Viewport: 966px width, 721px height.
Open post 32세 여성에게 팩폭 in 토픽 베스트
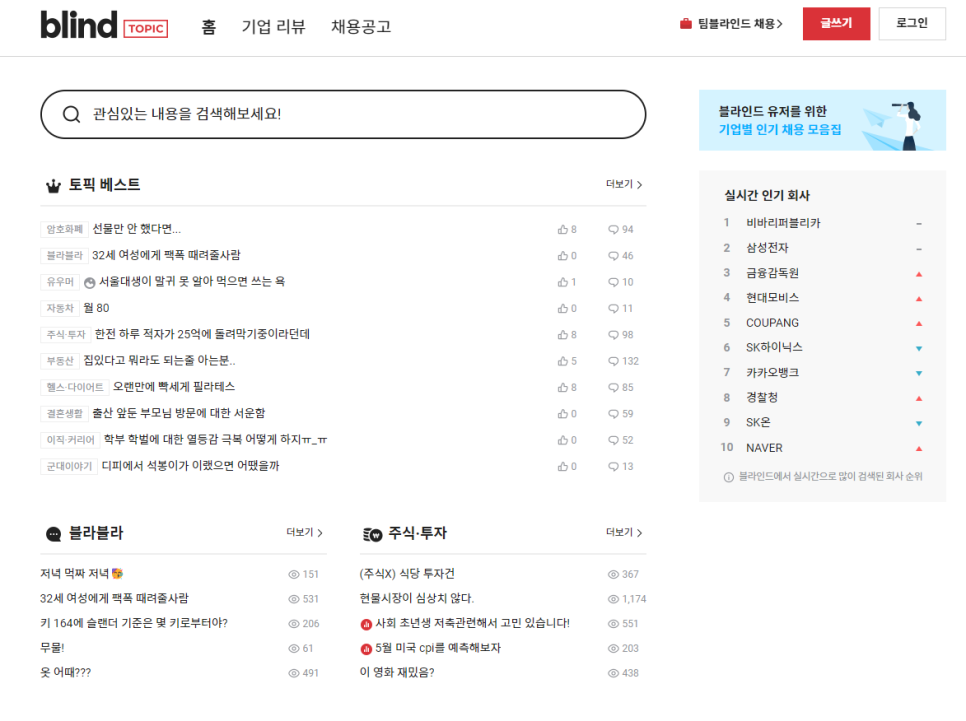point(166,255)
